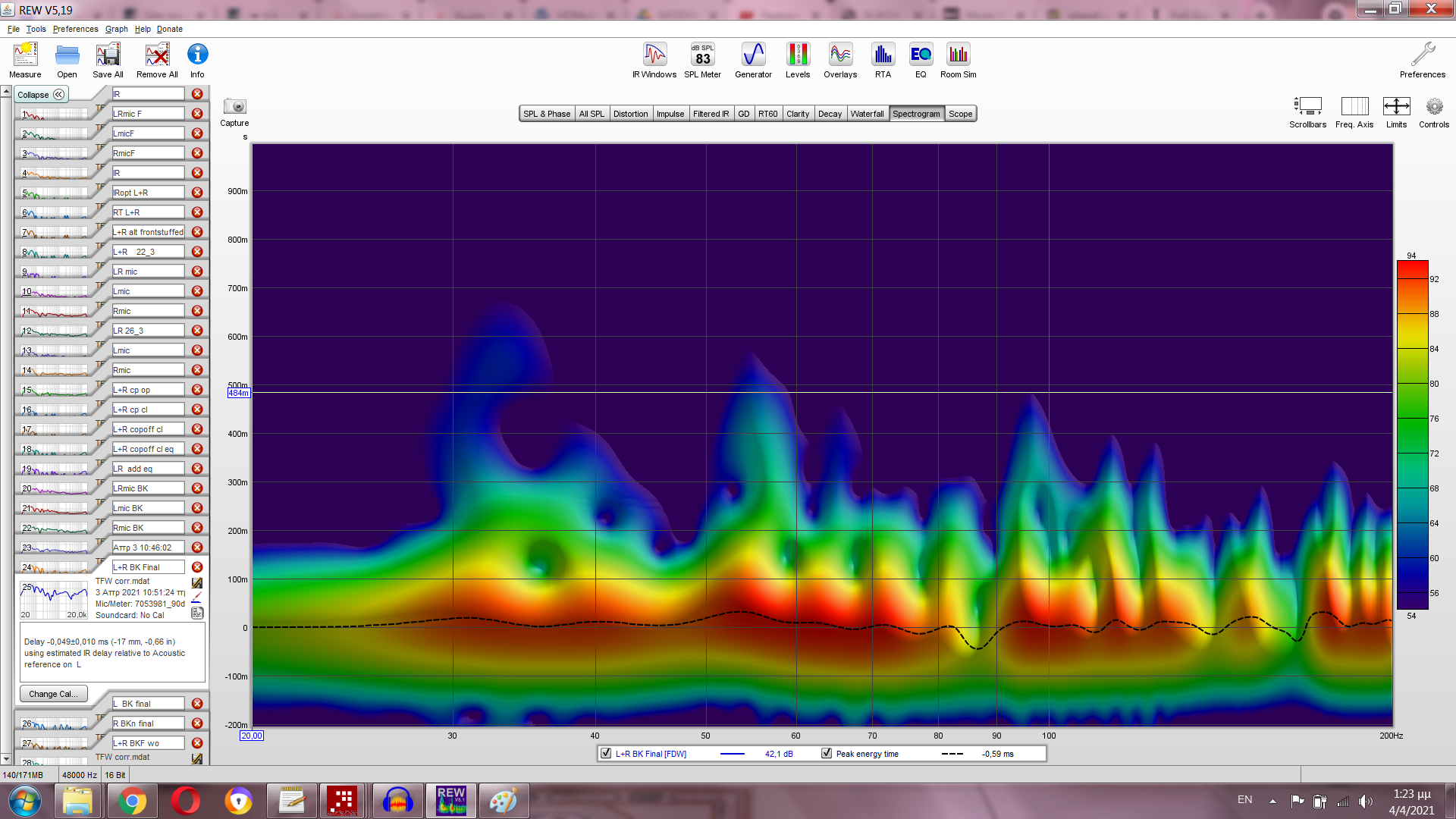Open graph Limits settings
The height and width of the screenshot is (819, 1456).
[1396, 107]
